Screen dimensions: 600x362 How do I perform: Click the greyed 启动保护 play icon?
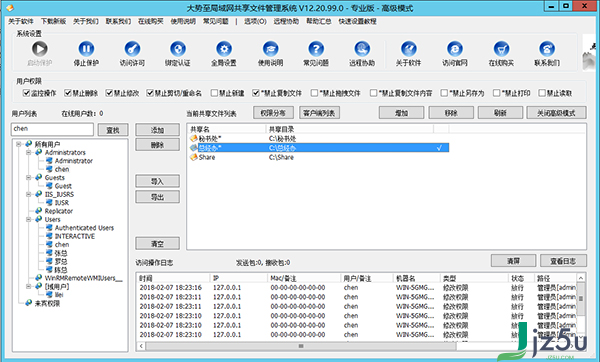39,49
